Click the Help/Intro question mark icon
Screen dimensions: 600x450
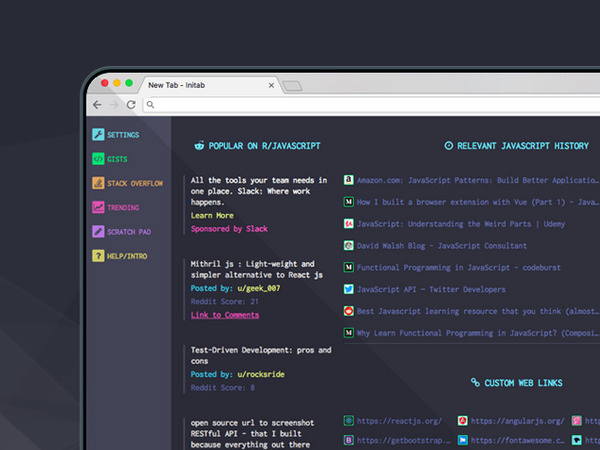click(x=98, y=256)
